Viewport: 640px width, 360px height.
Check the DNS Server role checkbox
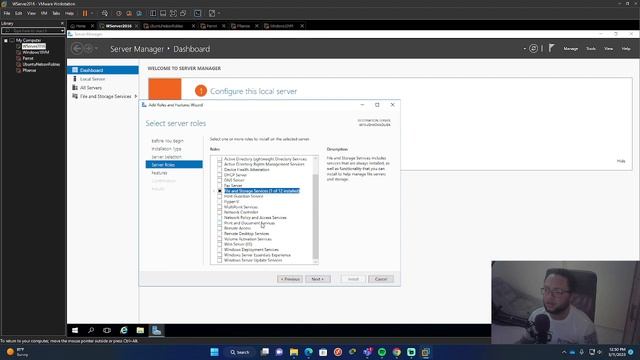point(220,180)
